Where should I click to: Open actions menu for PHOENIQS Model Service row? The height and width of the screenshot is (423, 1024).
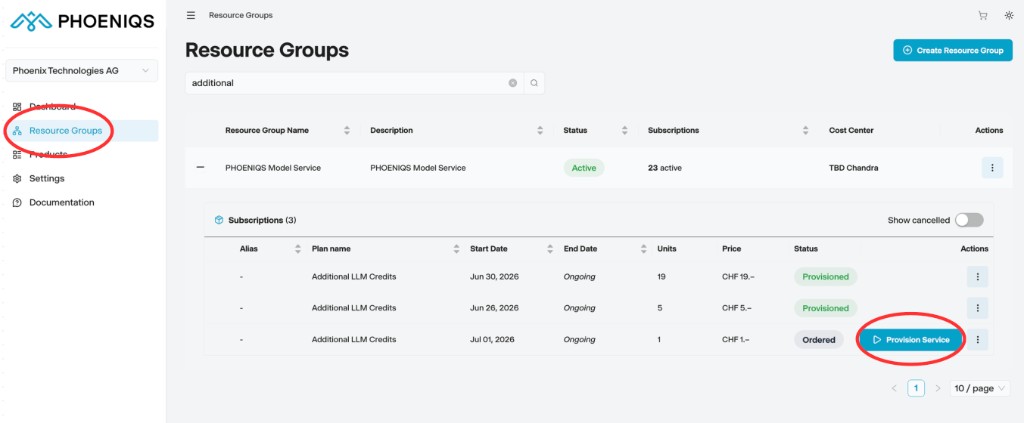pos(992,168)
